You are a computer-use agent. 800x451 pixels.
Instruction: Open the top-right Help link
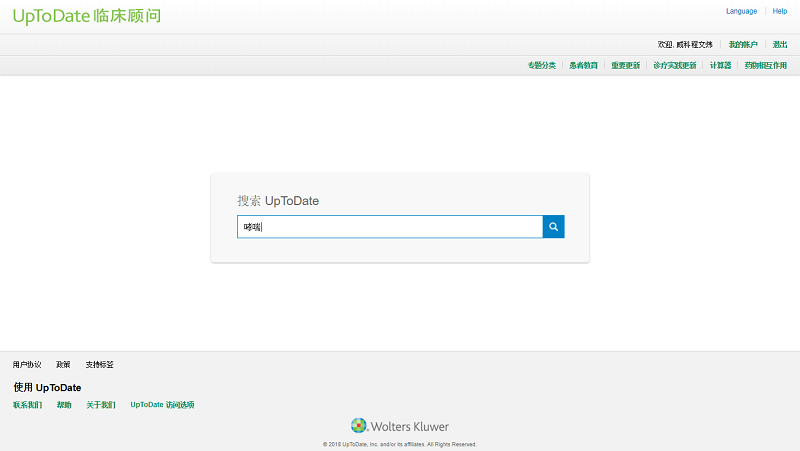tap(780, 11)
